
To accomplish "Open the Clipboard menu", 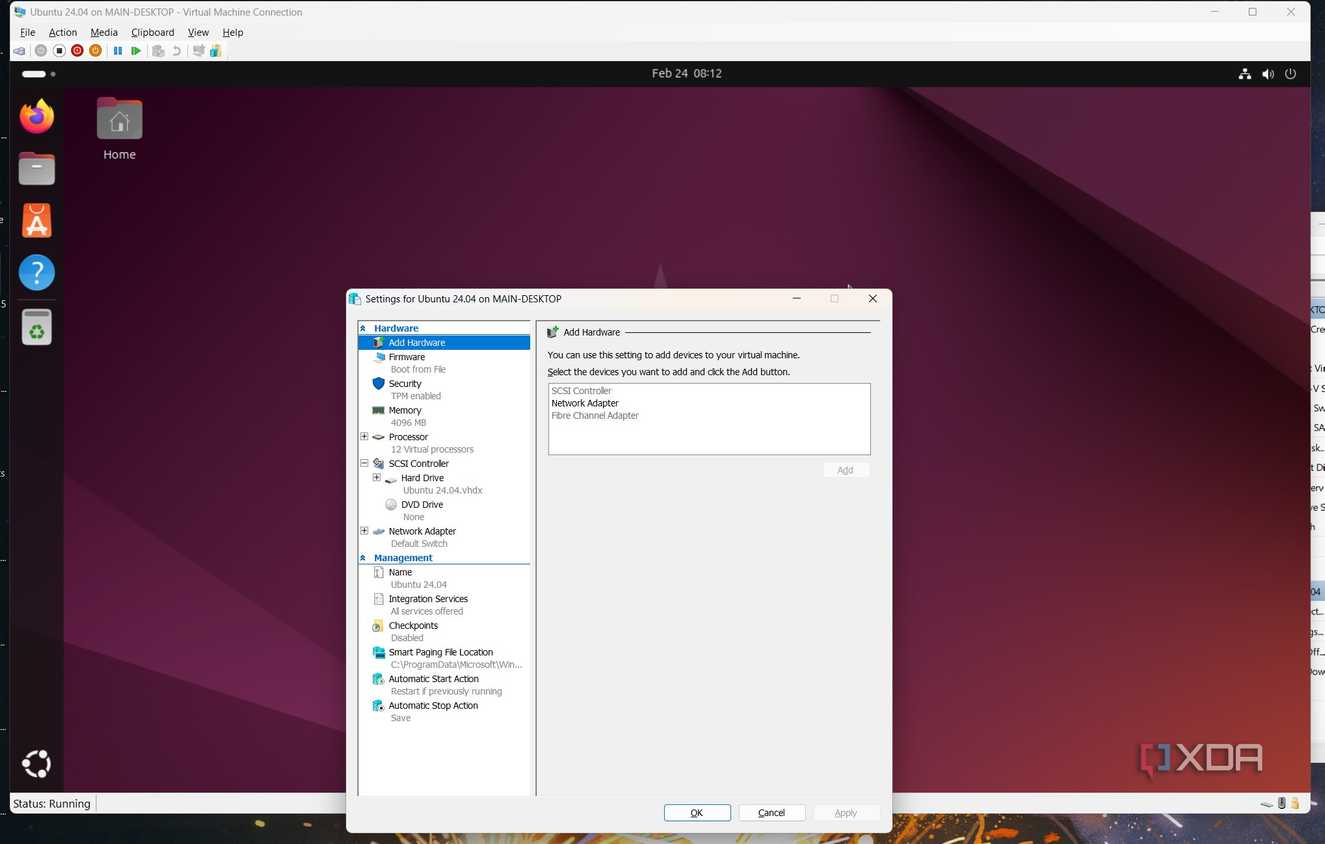I will pyautogui.click(x=153, y=32).
